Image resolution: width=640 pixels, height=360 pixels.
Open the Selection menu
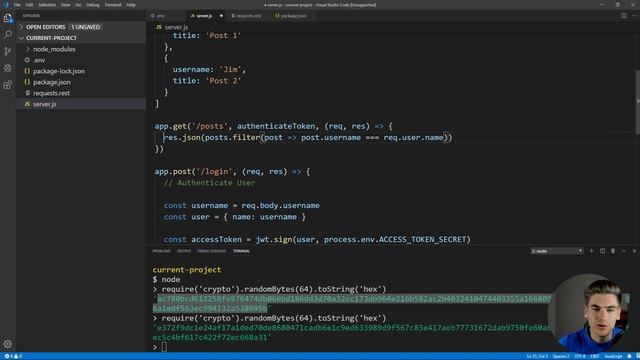pyautogui.click(x=47, y=5)
